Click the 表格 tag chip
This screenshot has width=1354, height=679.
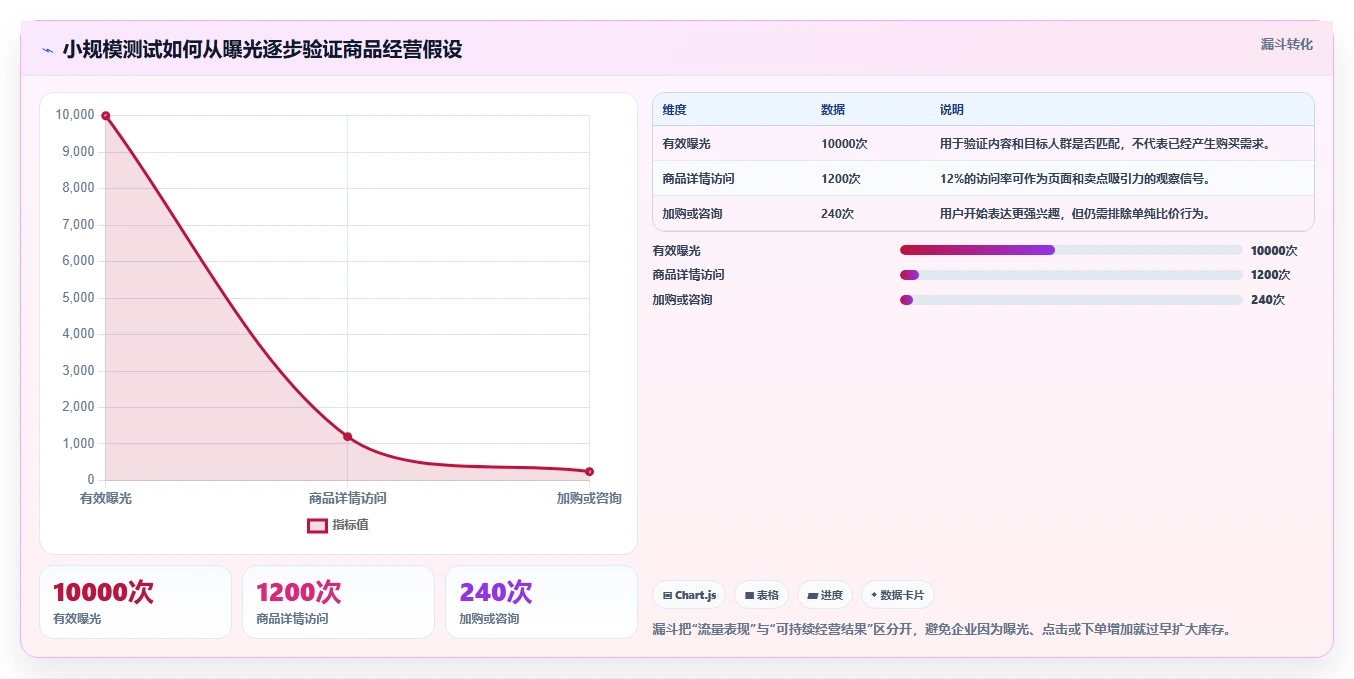tap(761, 595)
